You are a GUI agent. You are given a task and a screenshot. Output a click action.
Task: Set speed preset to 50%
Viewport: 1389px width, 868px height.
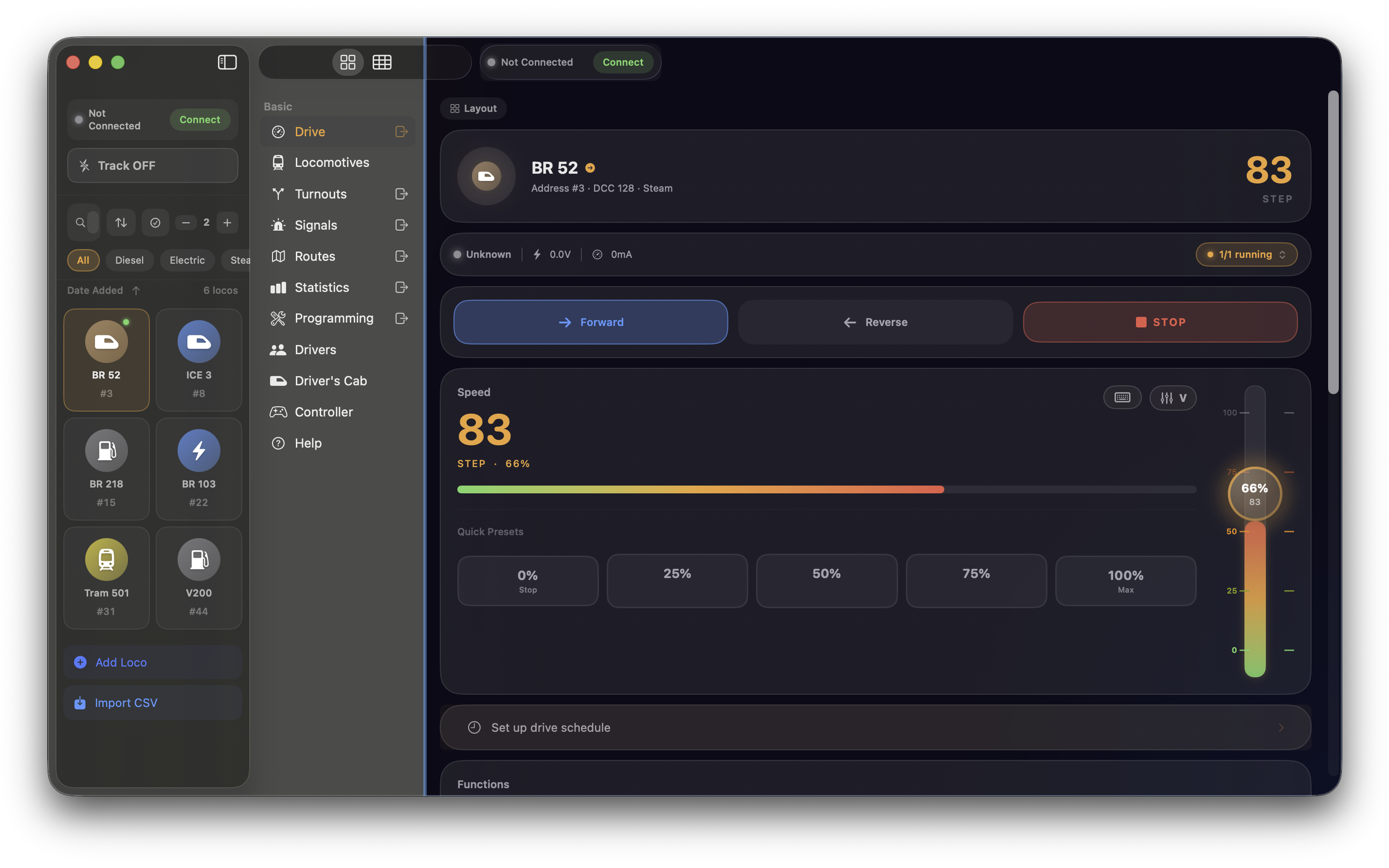coord(827,581)
